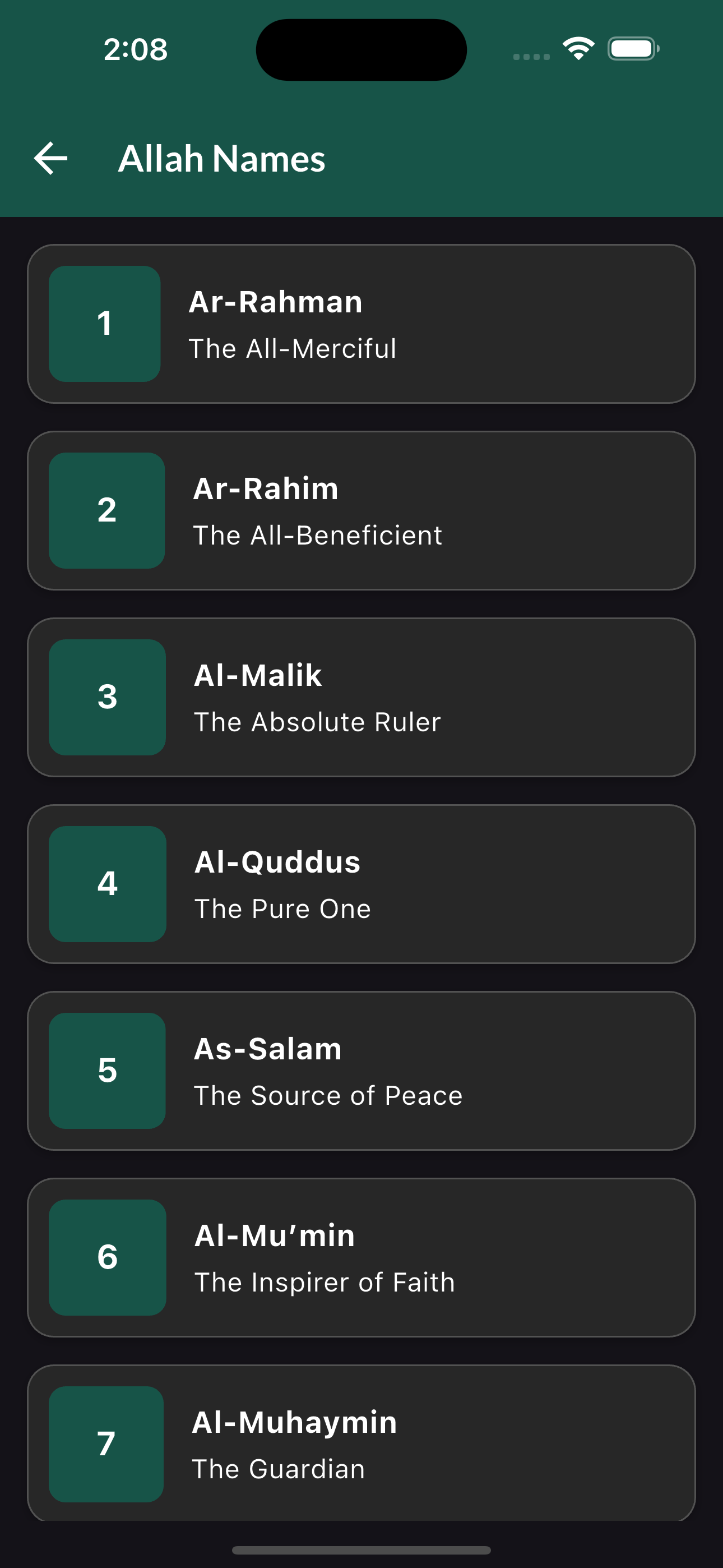The height and width of the screenshot is (1568, 723).
Task: Click the number 5 badge
Action: coord(107,1071)
